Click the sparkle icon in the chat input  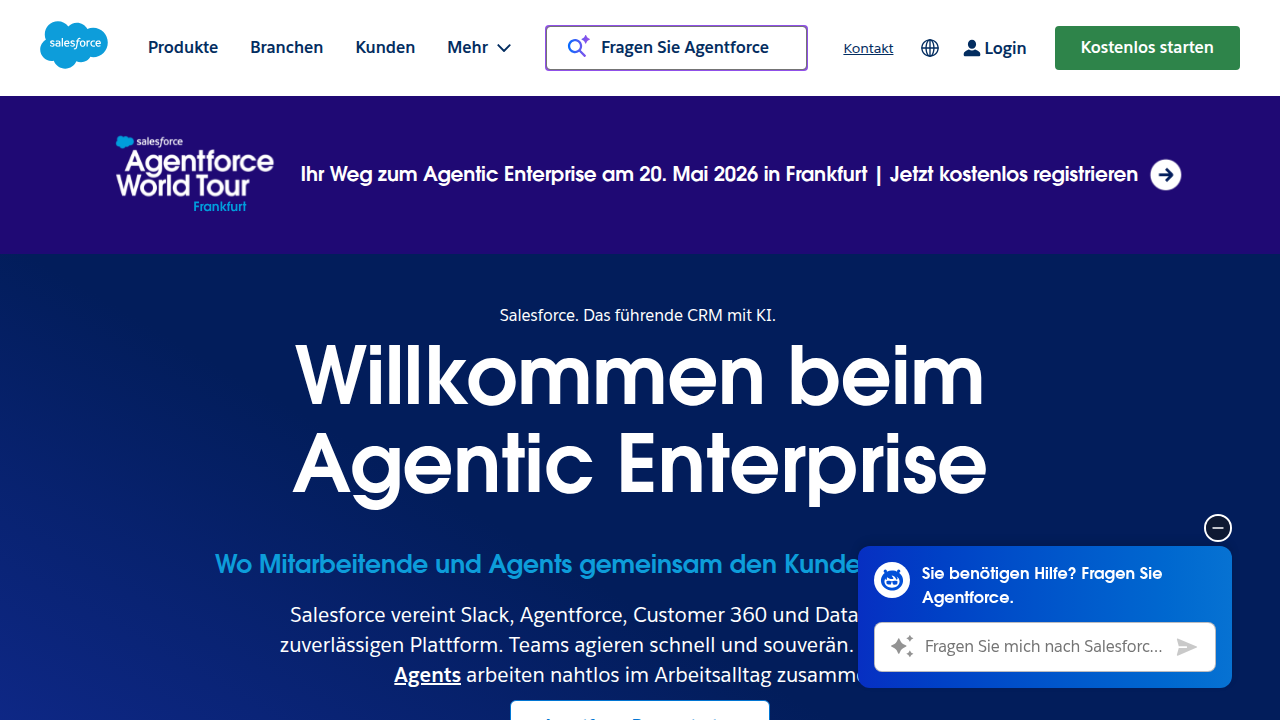902,647
